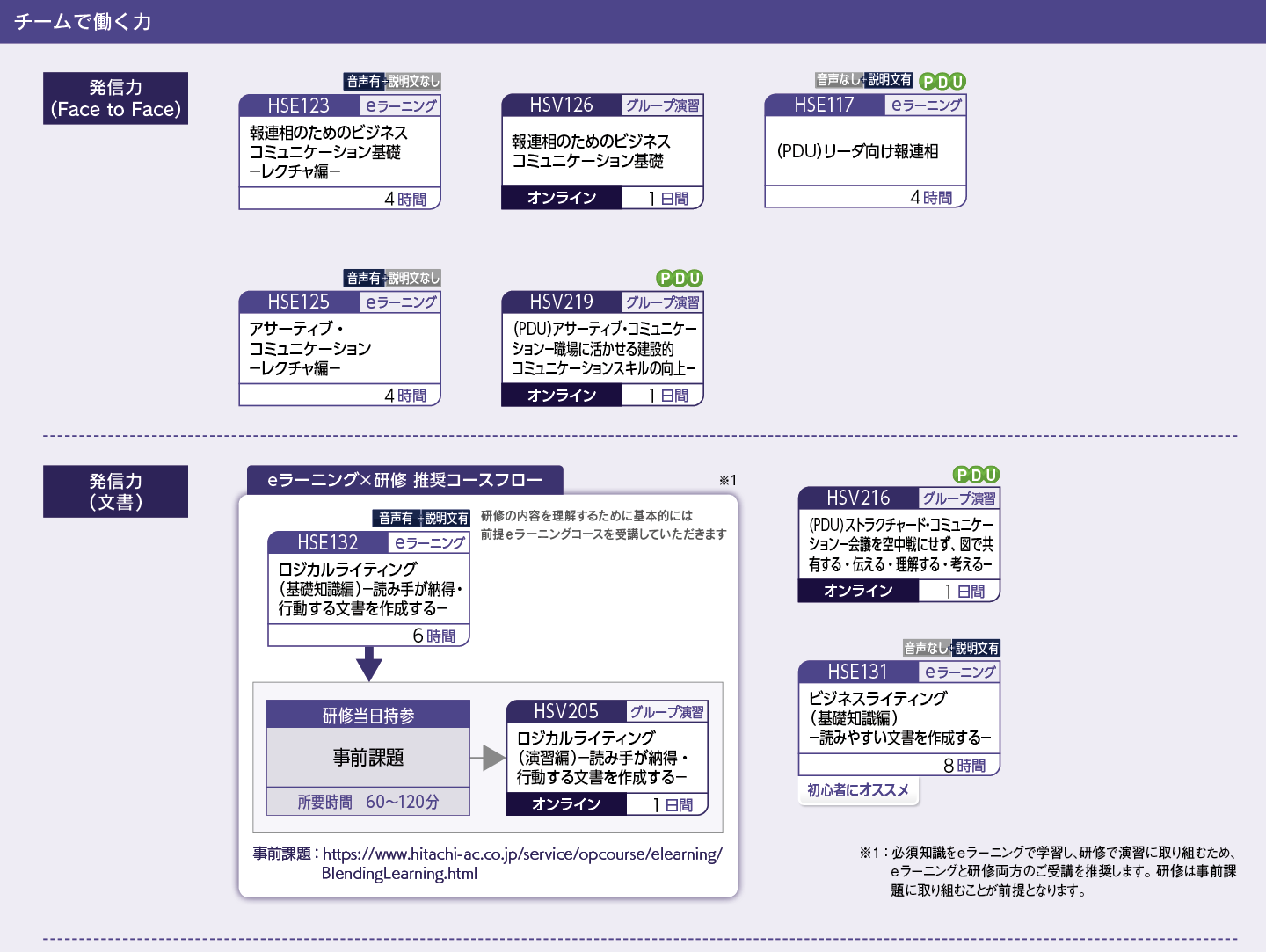Click the オンライン label on HSV205
Screen dimensions: 1266x952
[566, 803]
